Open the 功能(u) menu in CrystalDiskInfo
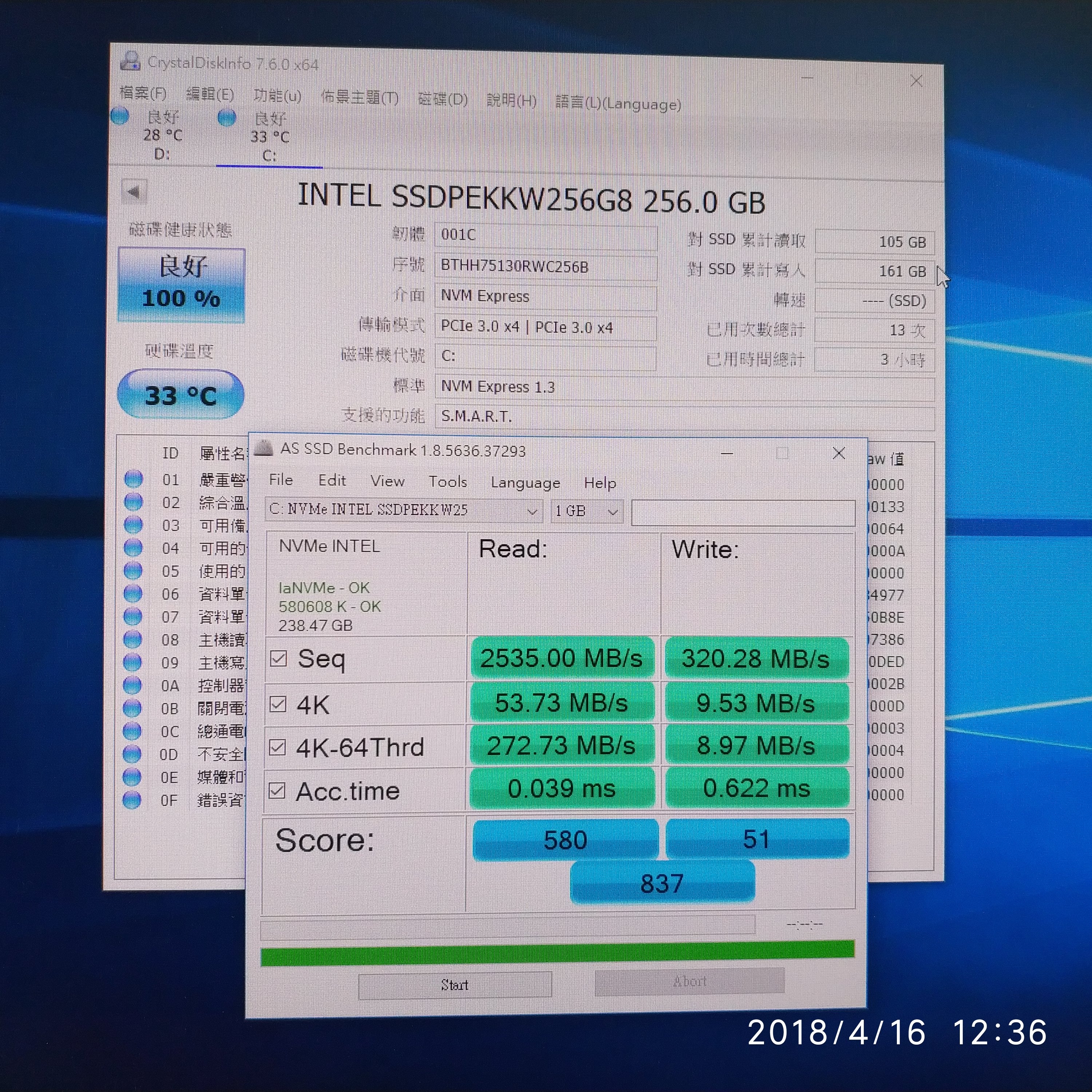Viewport: 1092px width, 1092px height. point(277,95)
